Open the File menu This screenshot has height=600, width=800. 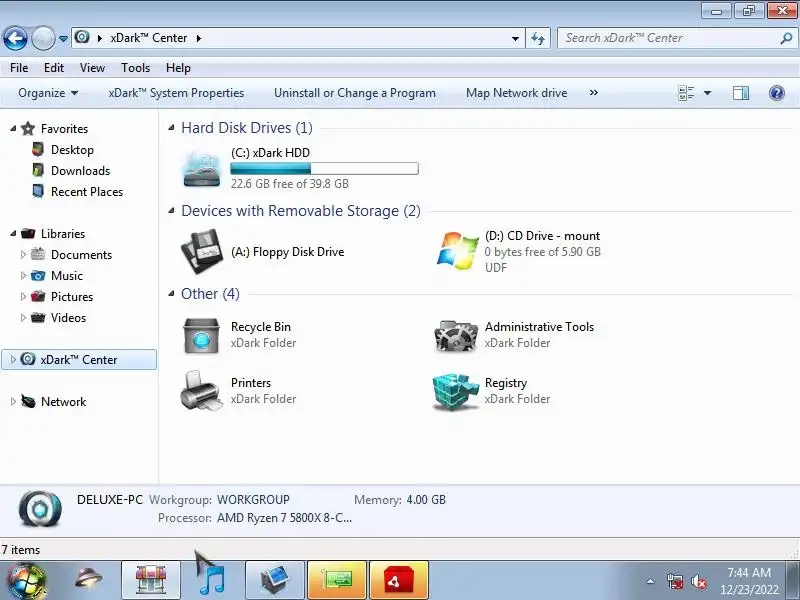[19, 68]
